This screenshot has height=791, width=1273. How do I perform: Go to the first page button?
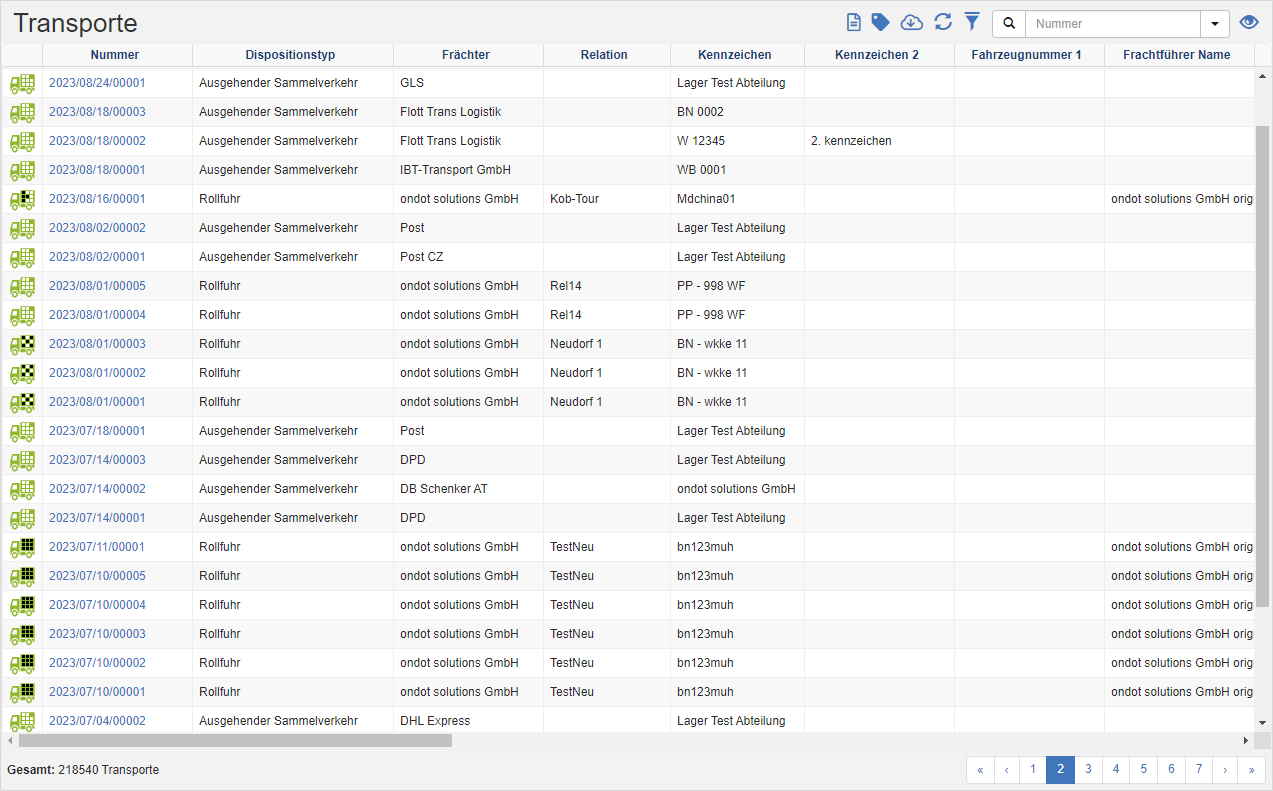[980, 769]
